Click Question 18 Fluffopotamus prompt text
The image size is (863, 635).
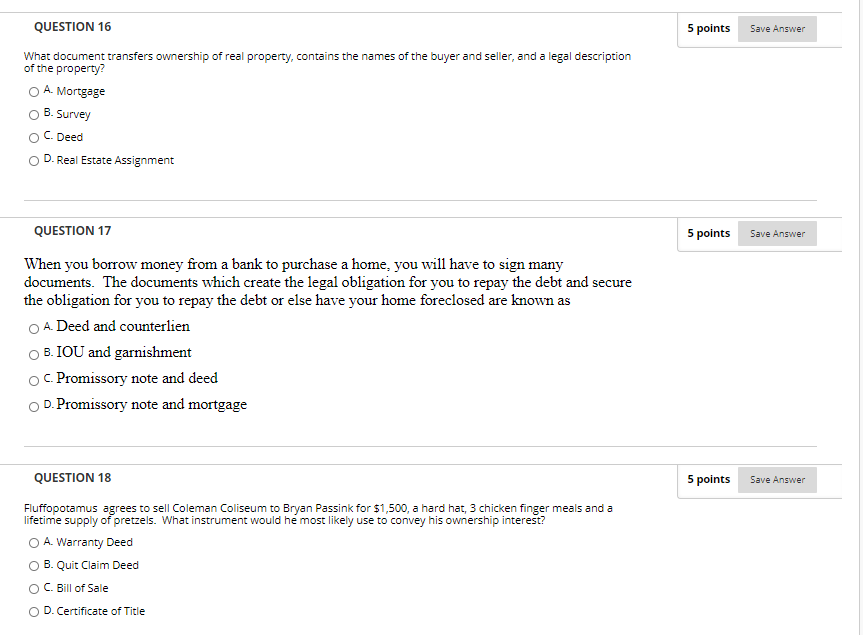[x=318, y=514]
